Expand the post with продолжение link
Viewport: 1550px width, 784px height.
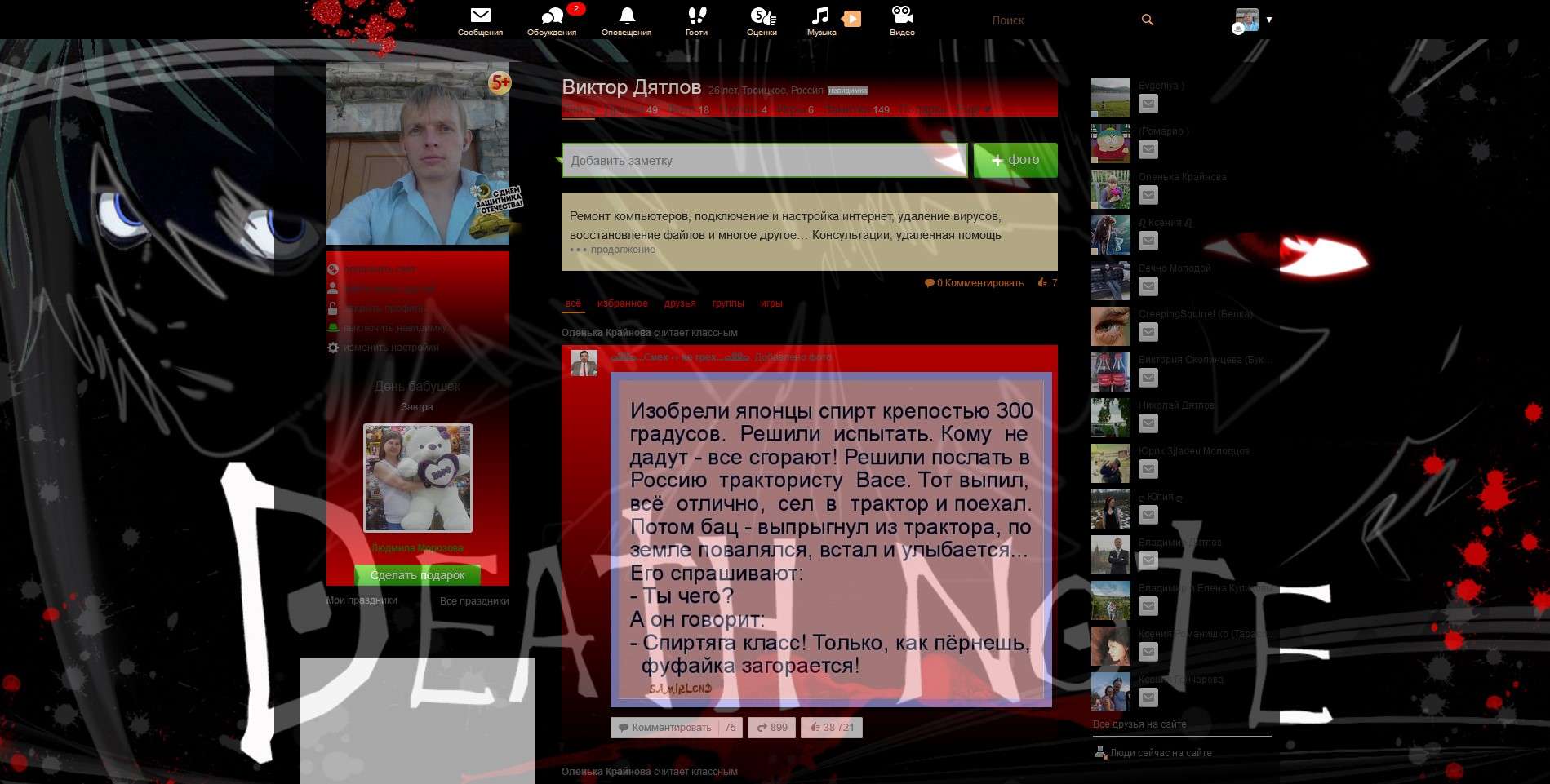623,250
